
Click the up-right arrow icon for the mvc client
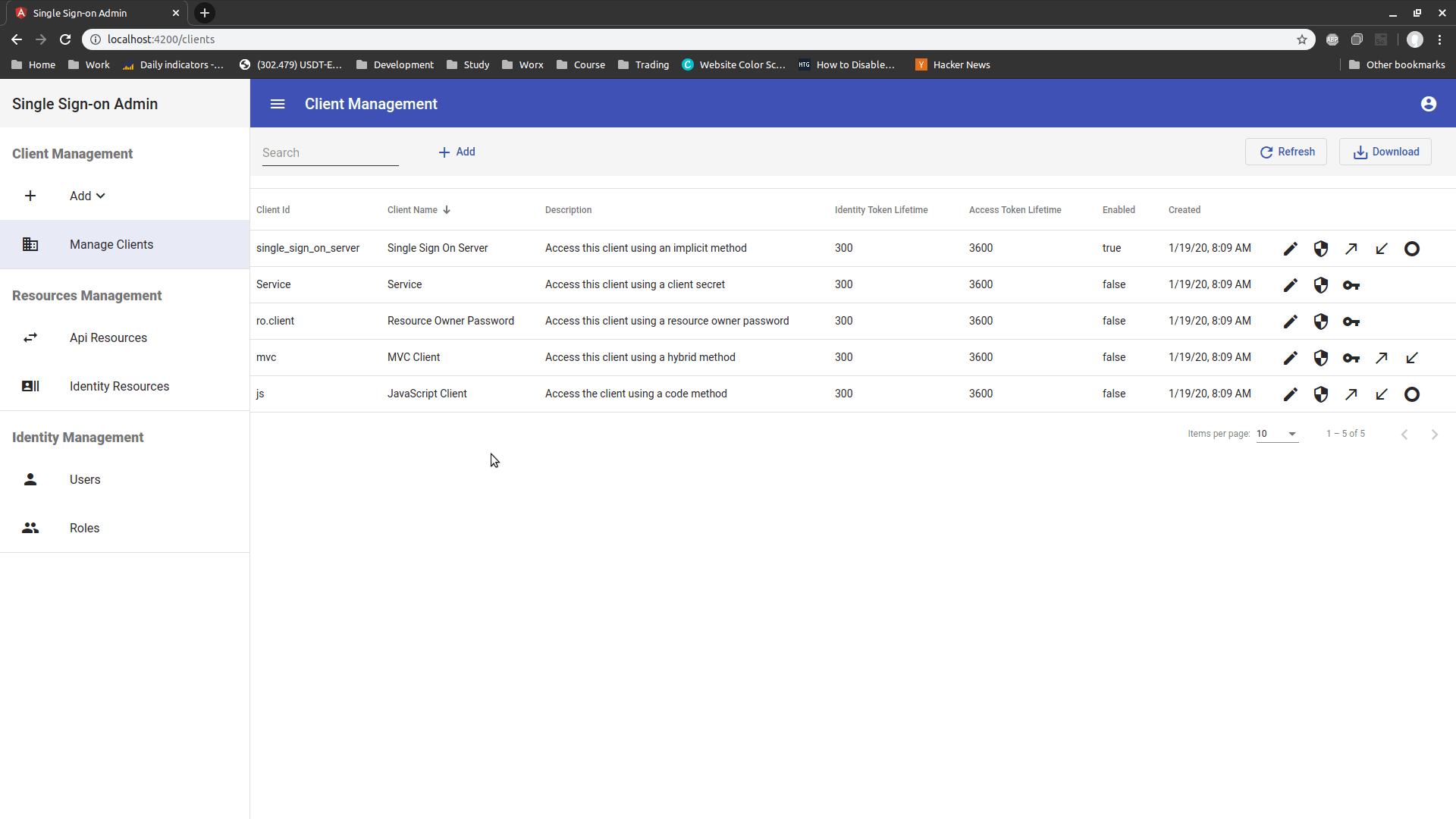[x=1381, y=358]
